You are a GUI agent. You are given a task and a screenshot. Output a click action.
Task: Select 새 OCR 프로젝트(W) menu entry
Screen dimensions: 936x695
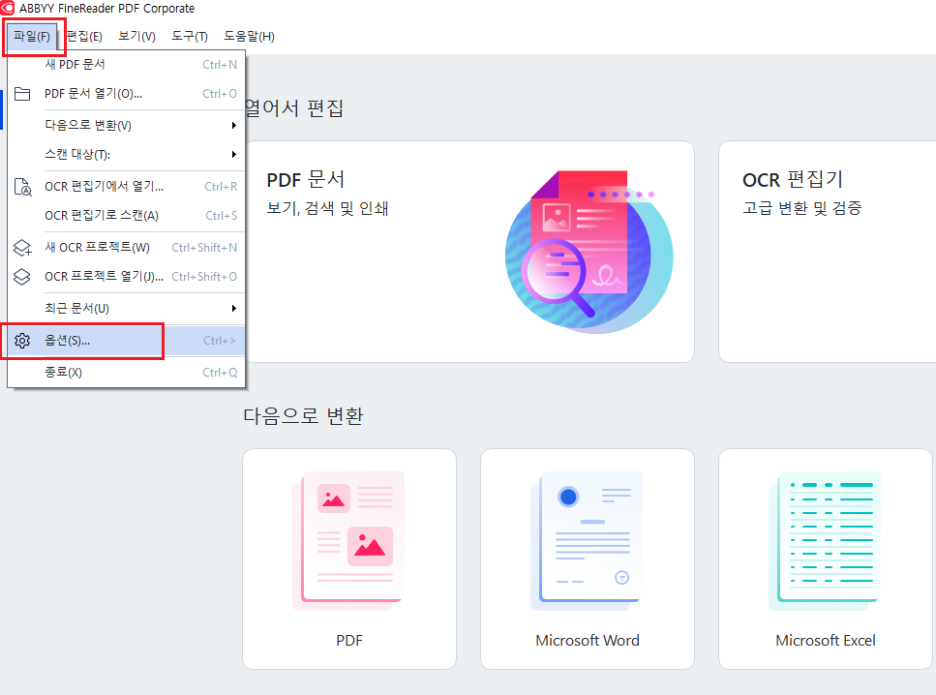[126, 247]
